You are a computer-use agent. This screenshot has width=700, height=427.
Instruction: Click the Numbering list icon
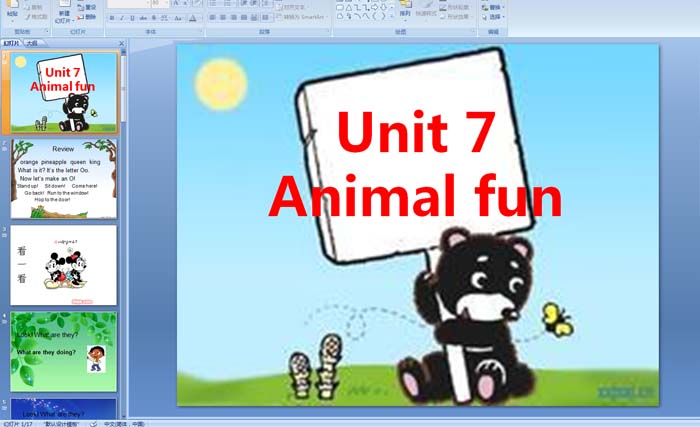point(228,3)
